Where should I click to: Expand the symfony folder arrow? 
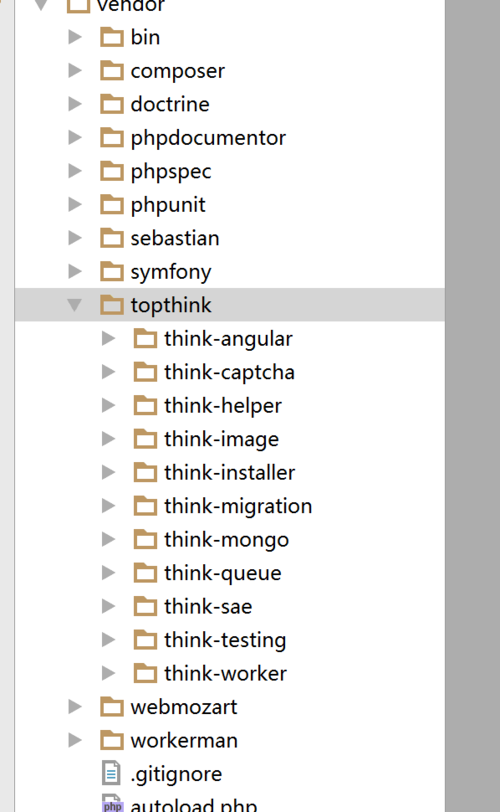coord(76,271)
